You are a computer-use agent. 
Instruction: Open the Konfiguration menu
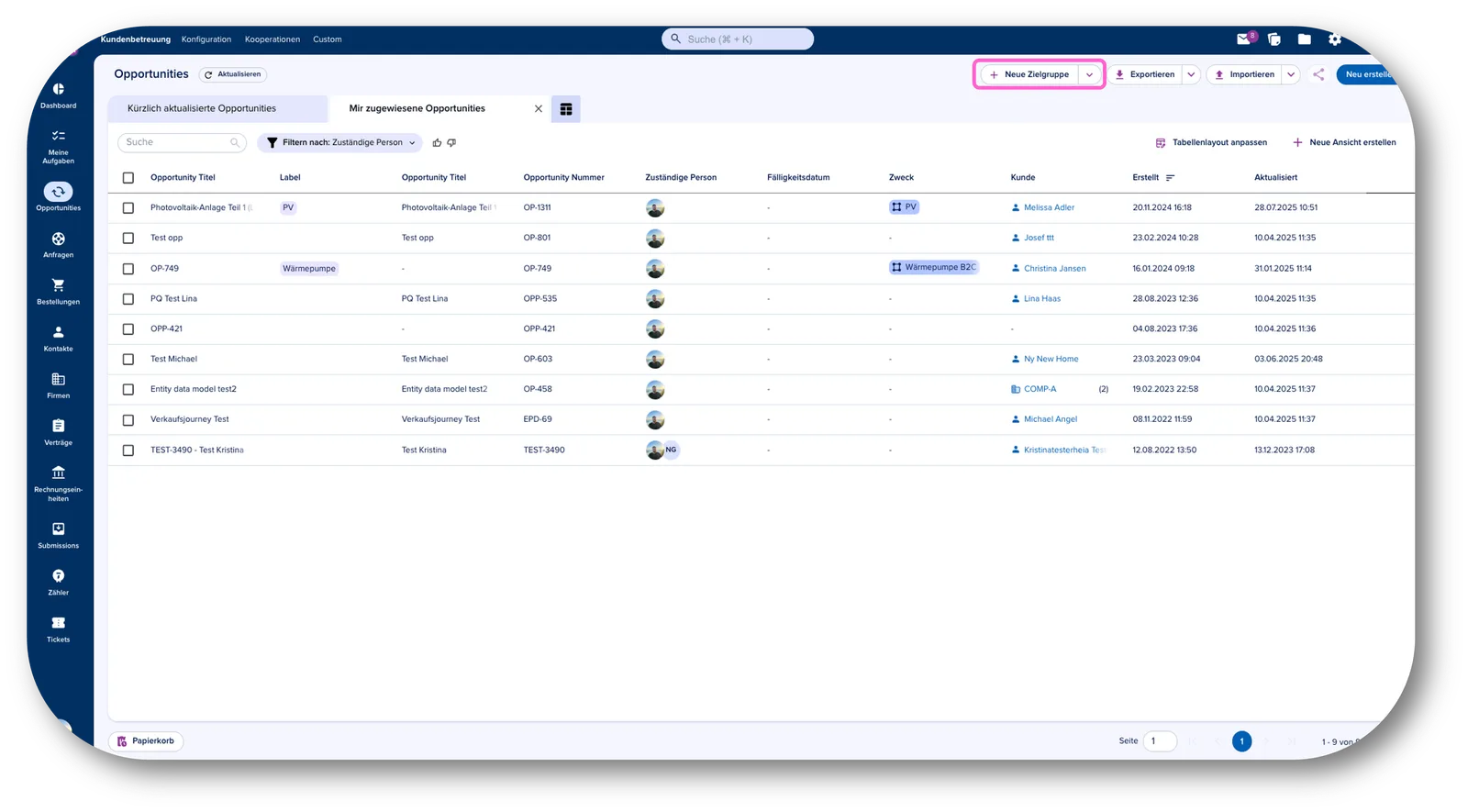(206, 39)
